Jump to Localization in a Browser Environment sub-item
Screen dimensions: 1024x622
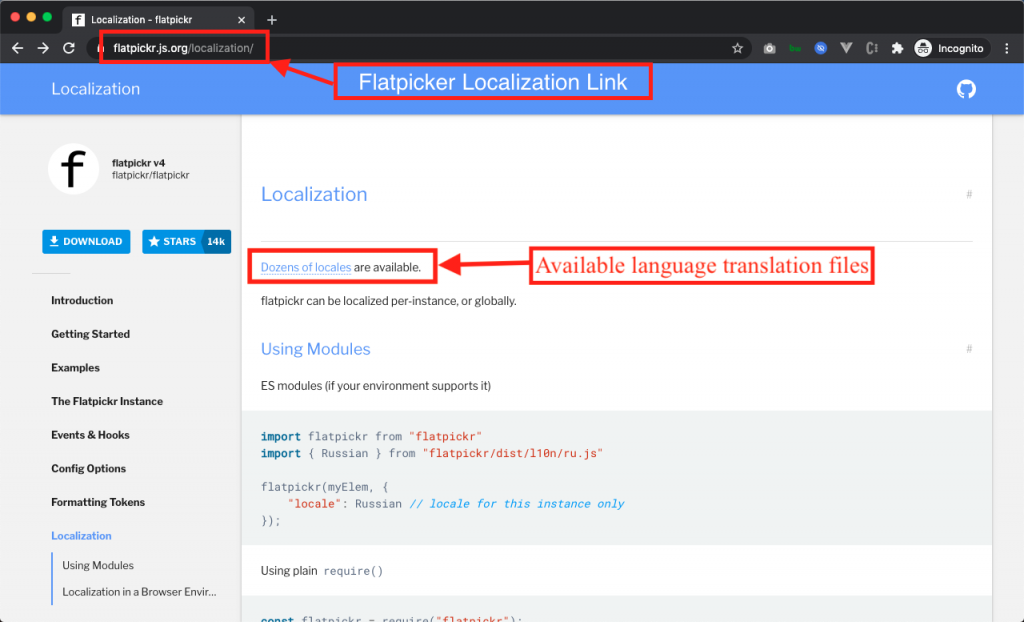(139, 592)
